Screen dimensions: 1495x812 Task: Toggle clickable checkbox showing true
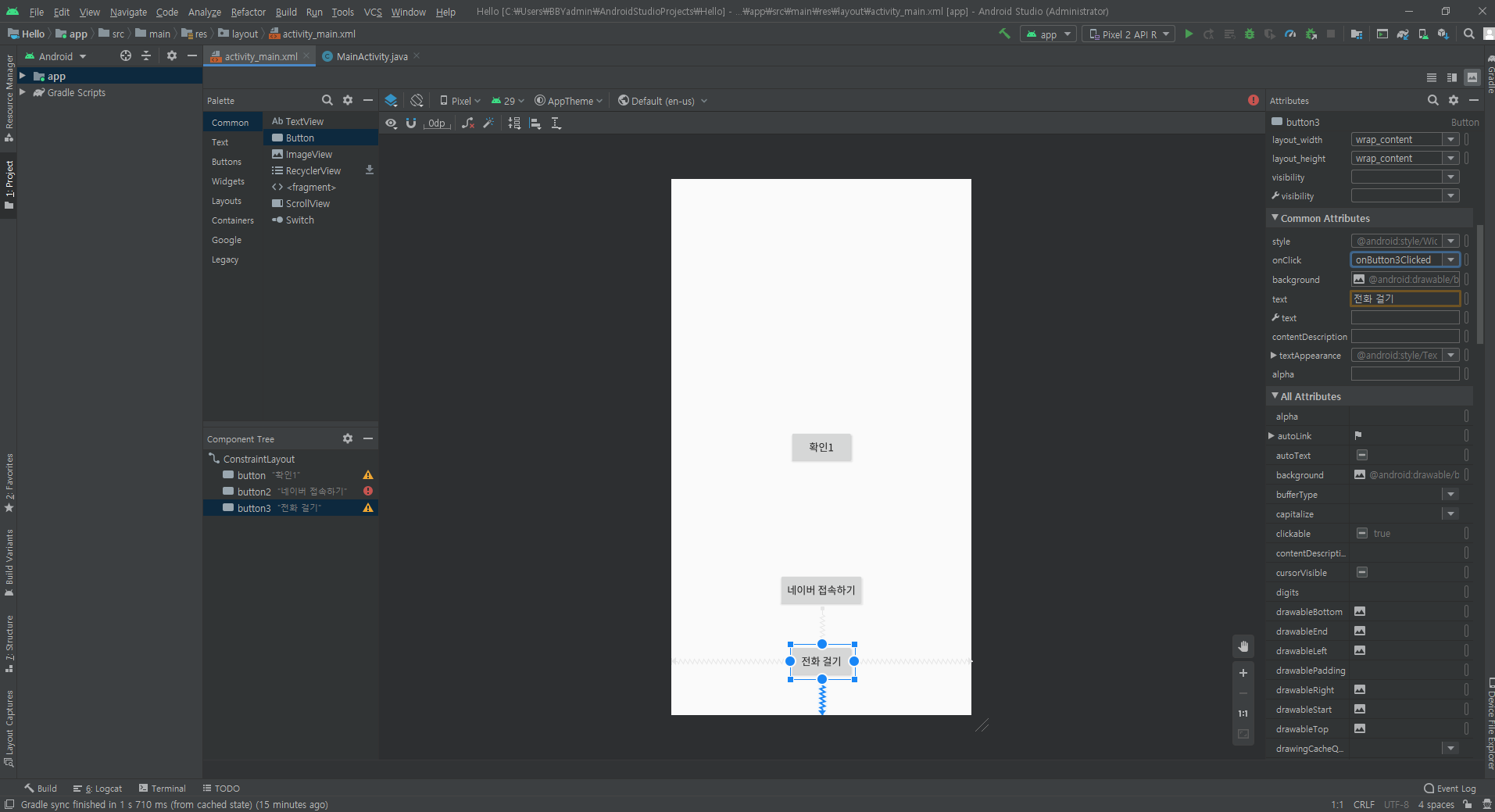(1362, 533)
